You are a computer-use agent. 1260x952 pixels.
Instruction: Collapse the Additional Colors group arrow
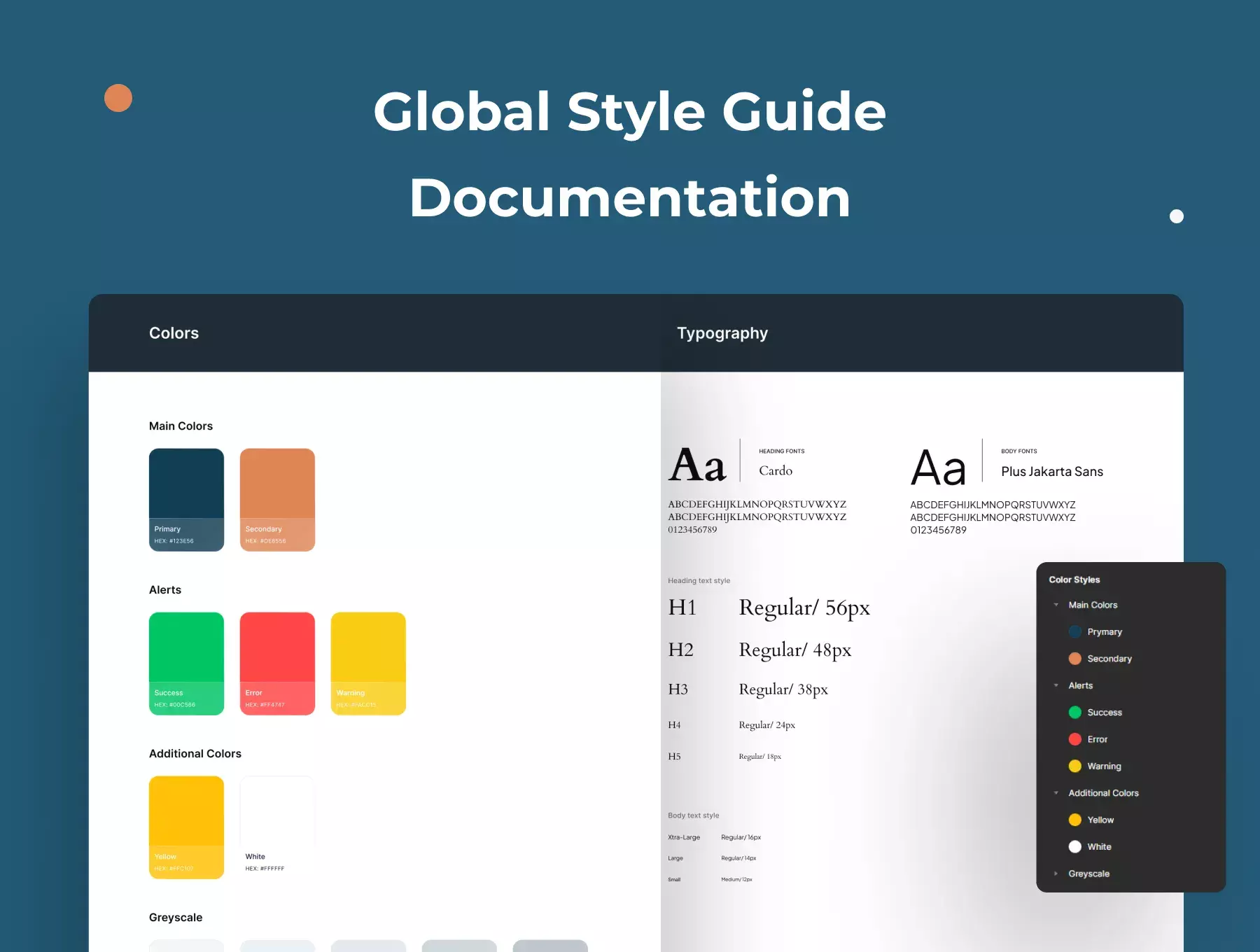pyautogui.click(x=1056, y=793)
